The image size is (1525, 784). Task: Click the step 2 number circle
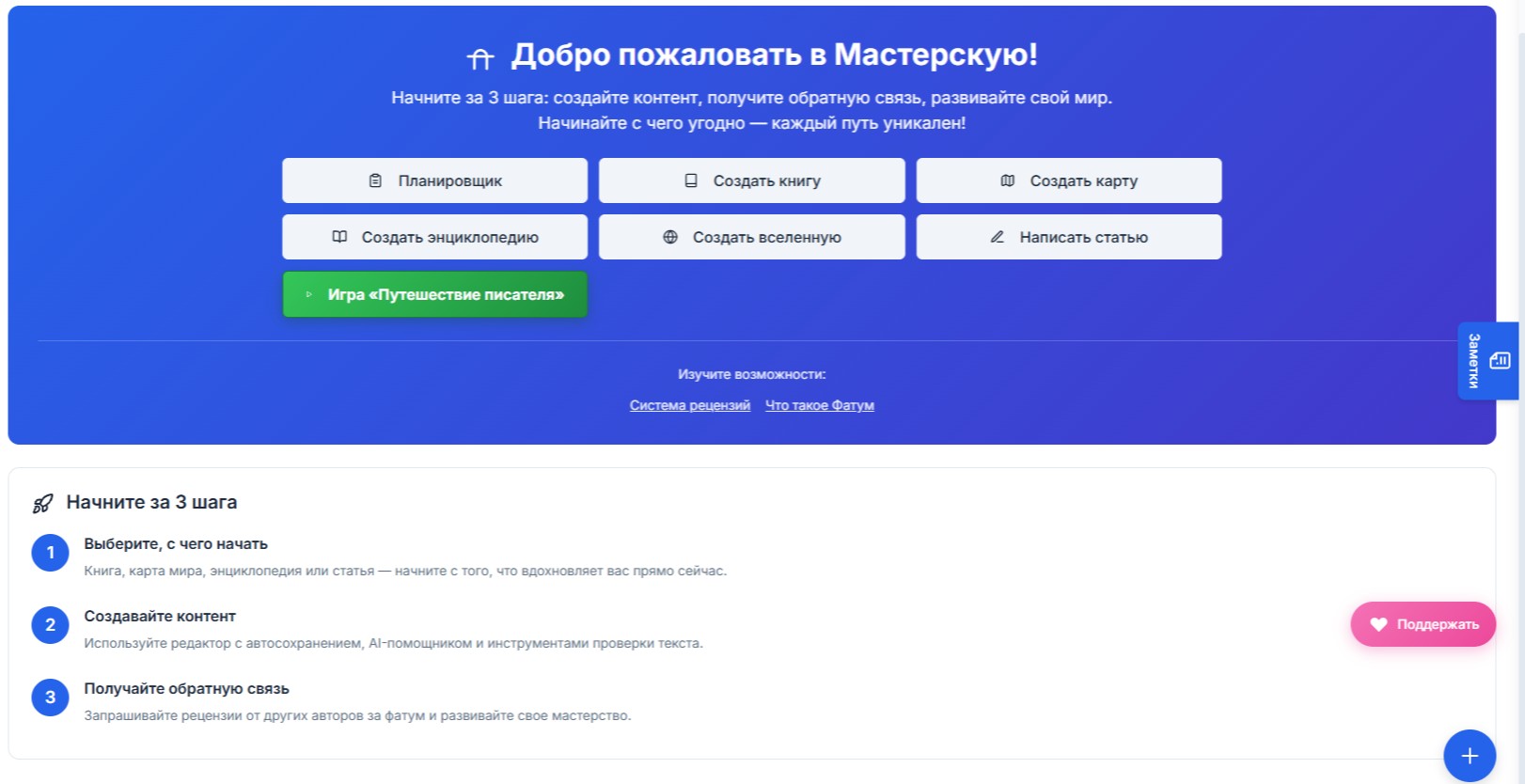[x=51, y=625]
